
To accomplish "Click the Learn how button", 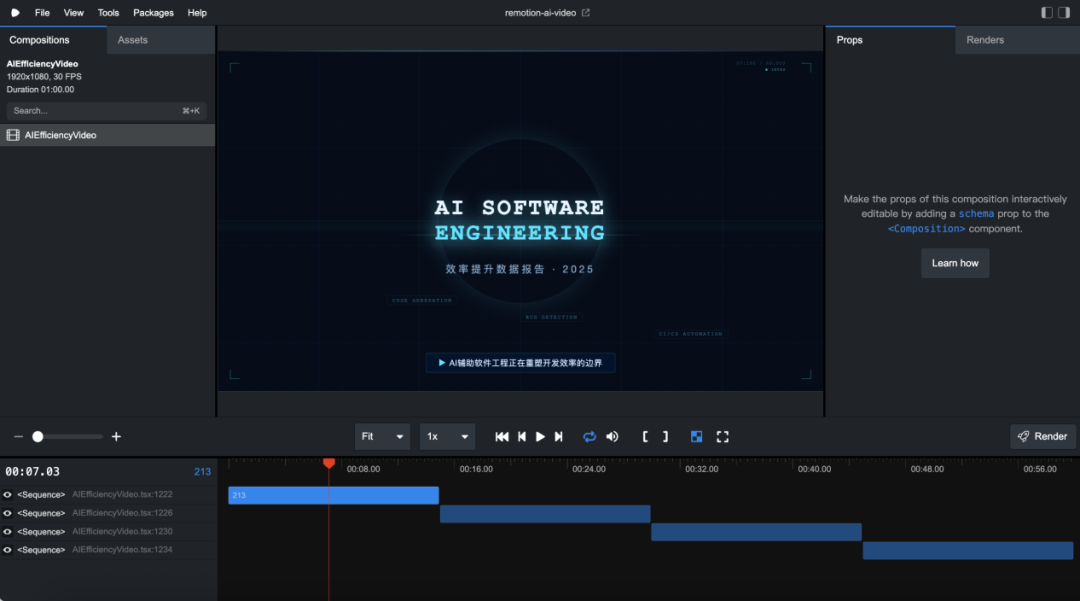I will coord(955,263).
